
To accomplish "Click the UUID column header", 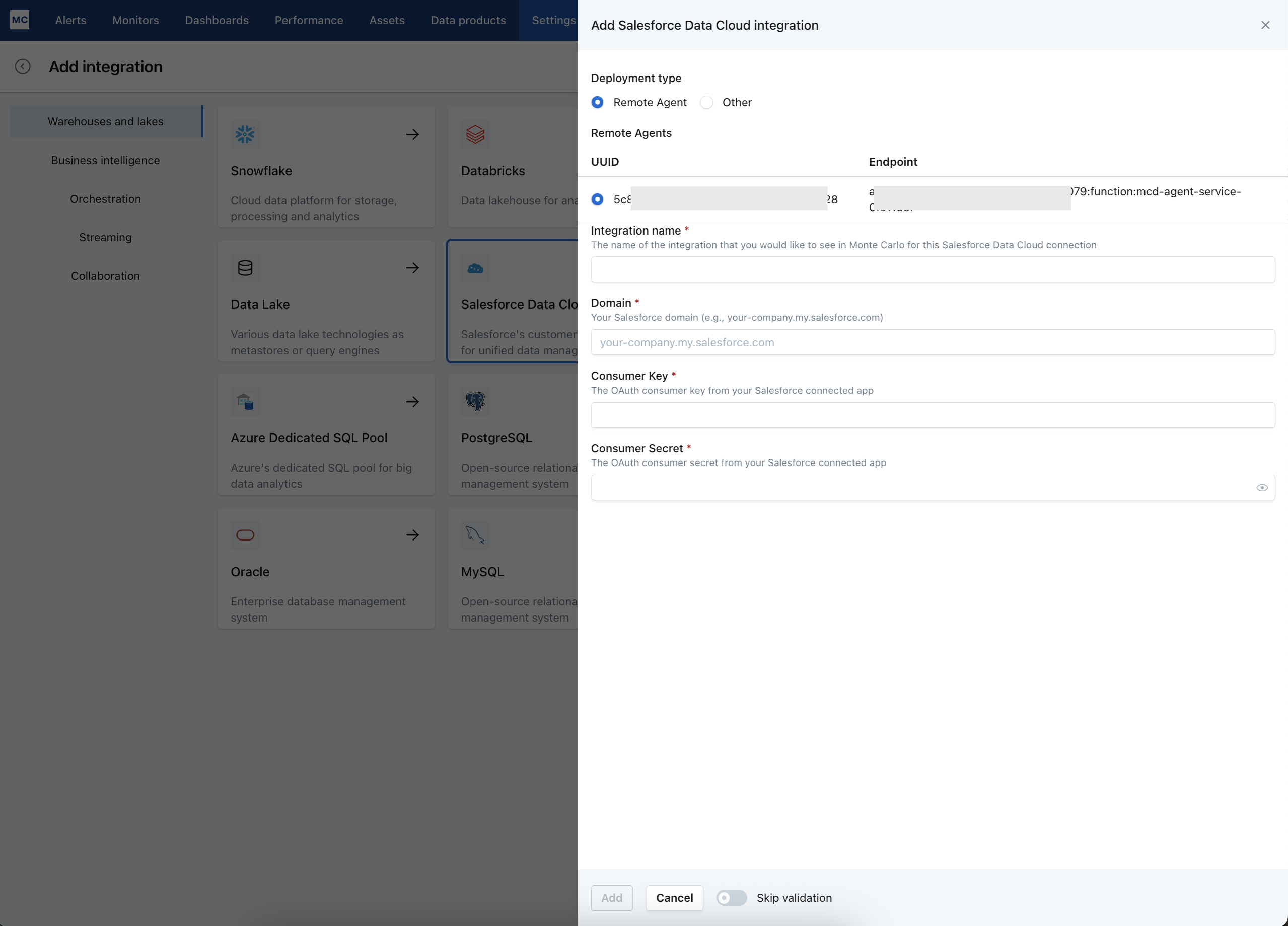I will tap(605, 162).
